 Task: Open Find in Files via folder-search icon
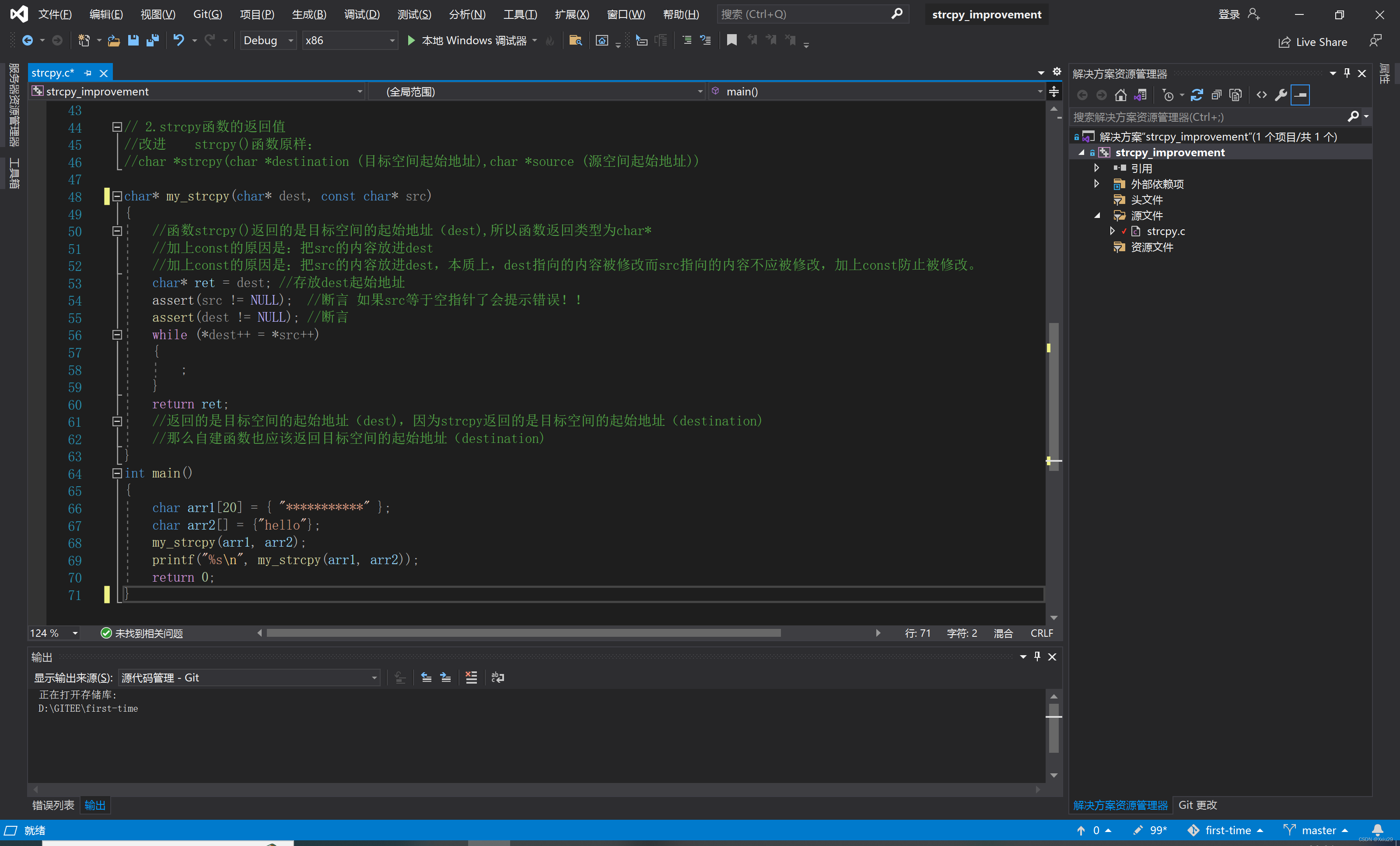575,40
